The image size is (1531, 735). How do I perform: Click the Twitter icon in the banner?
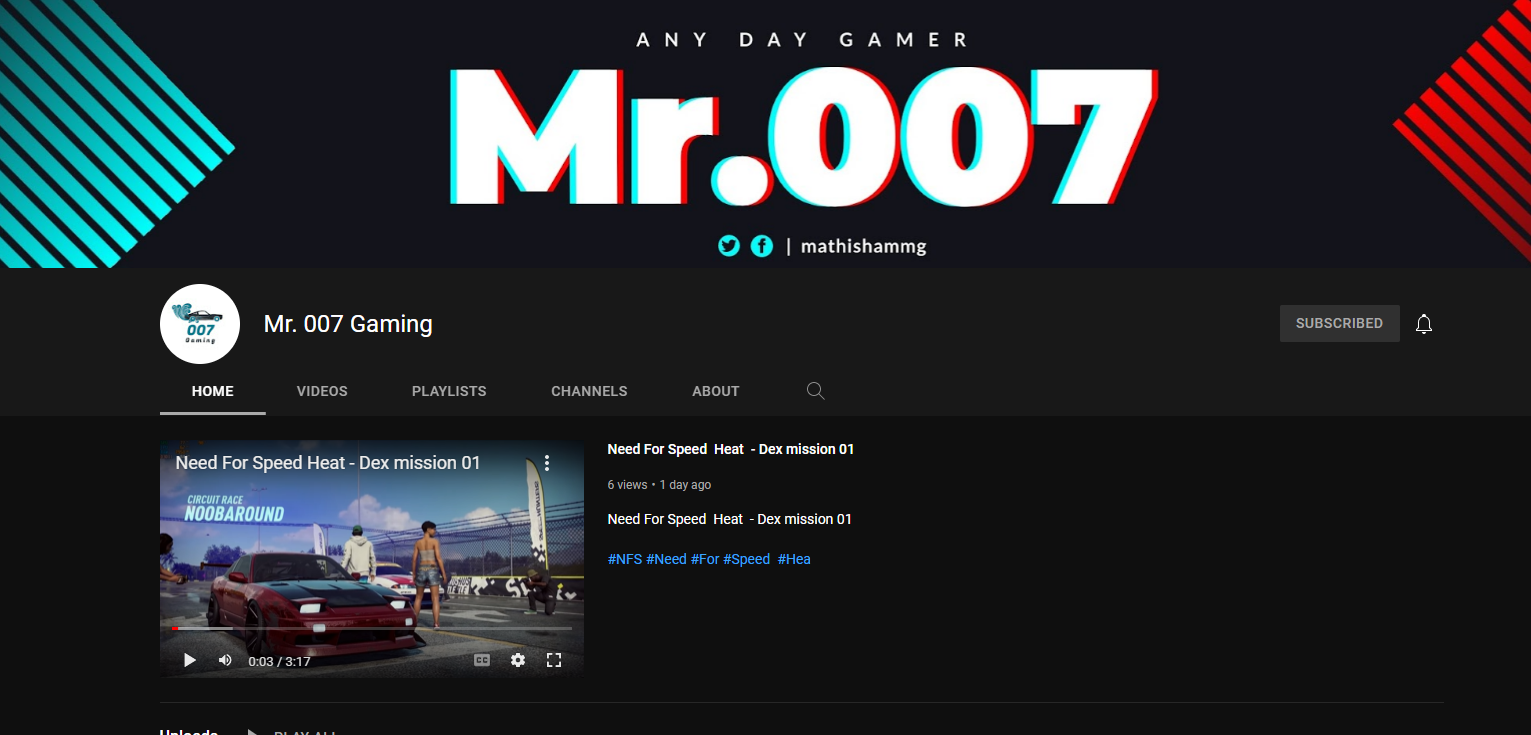(729, 245)
